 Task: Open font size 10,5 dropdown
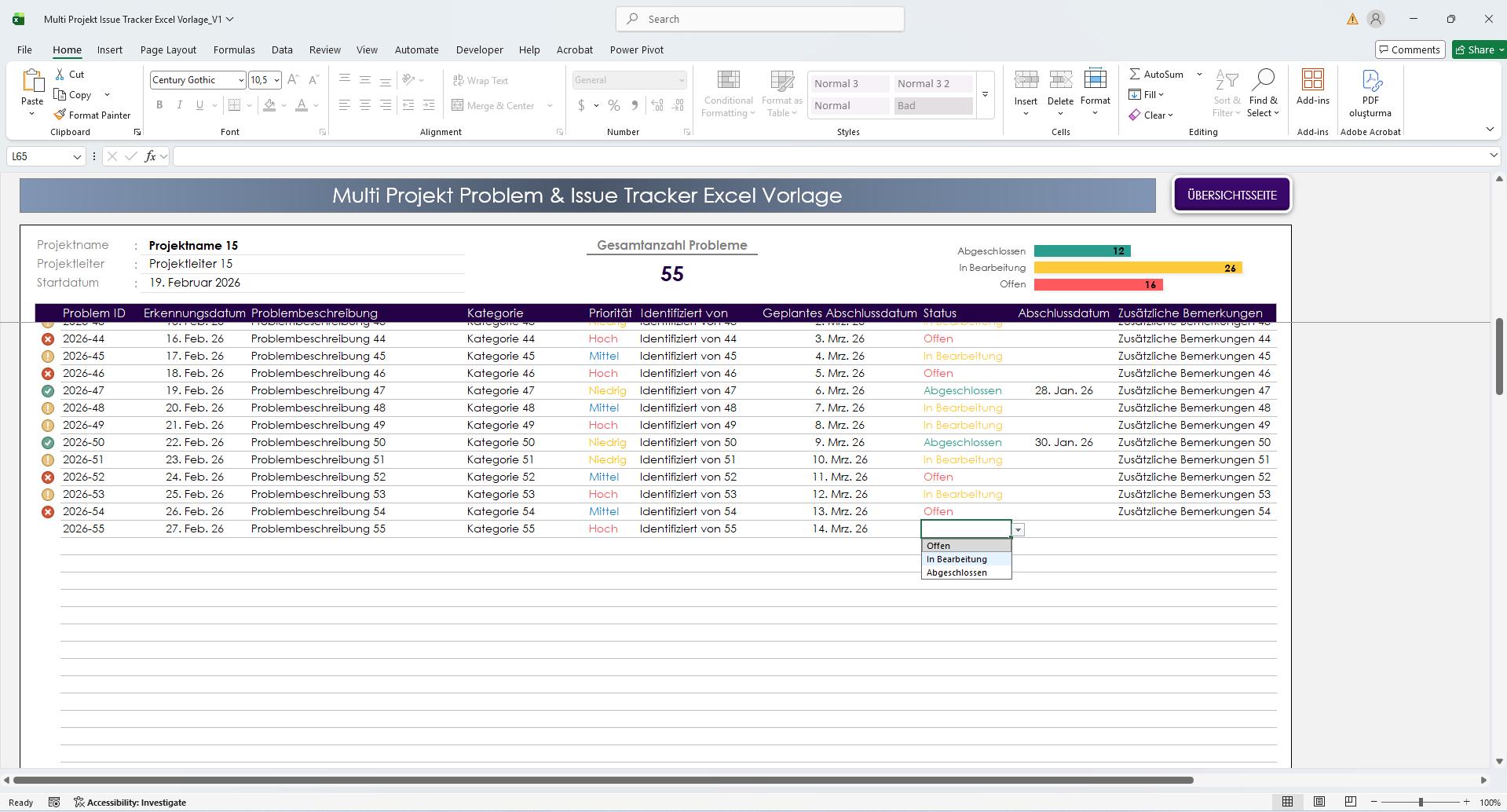point(276,80)
